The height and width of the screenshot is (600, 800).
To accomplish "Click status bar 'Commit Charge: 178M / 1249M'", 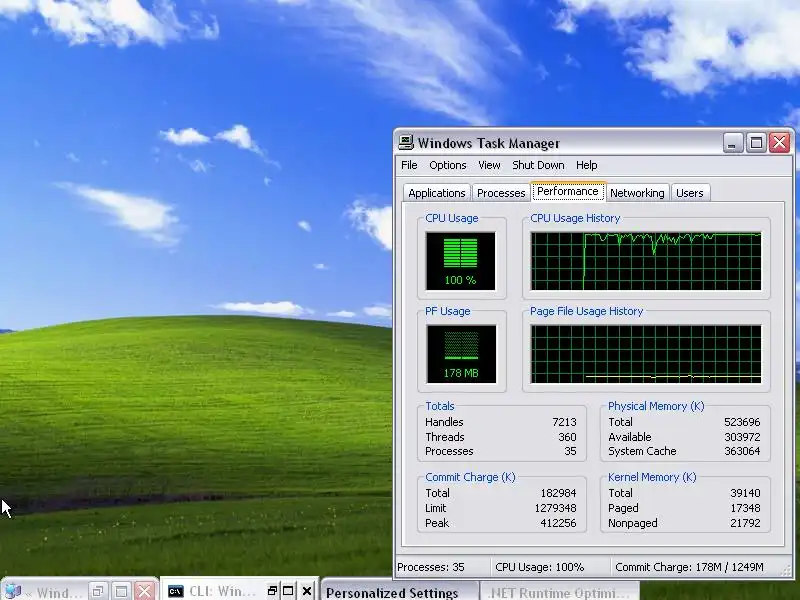I will pos(689,567).
